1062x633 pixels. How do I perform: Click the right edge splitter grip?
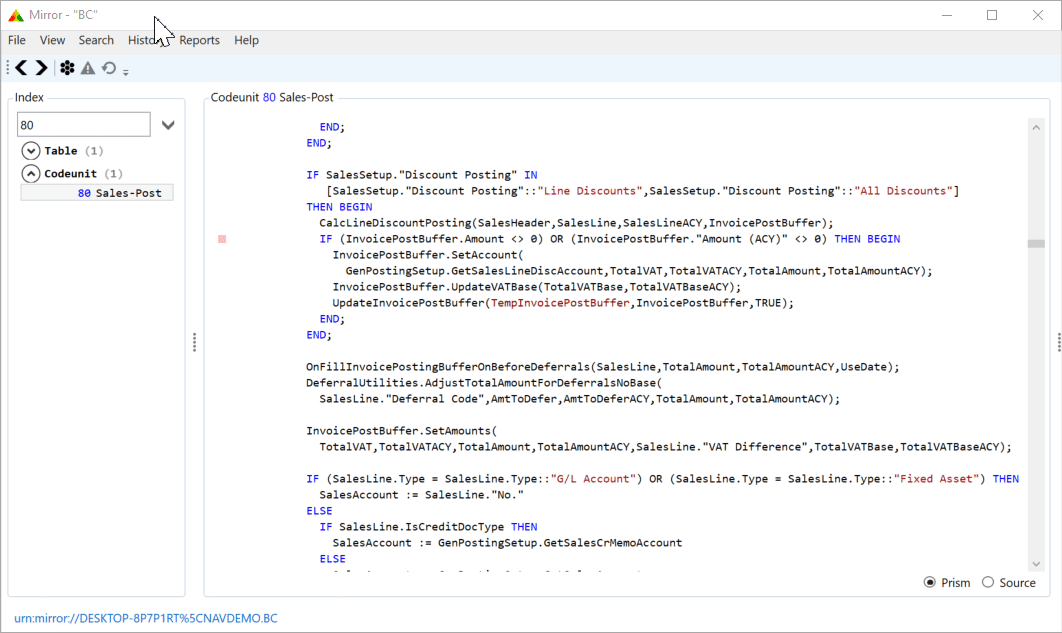pos(1059,342)
